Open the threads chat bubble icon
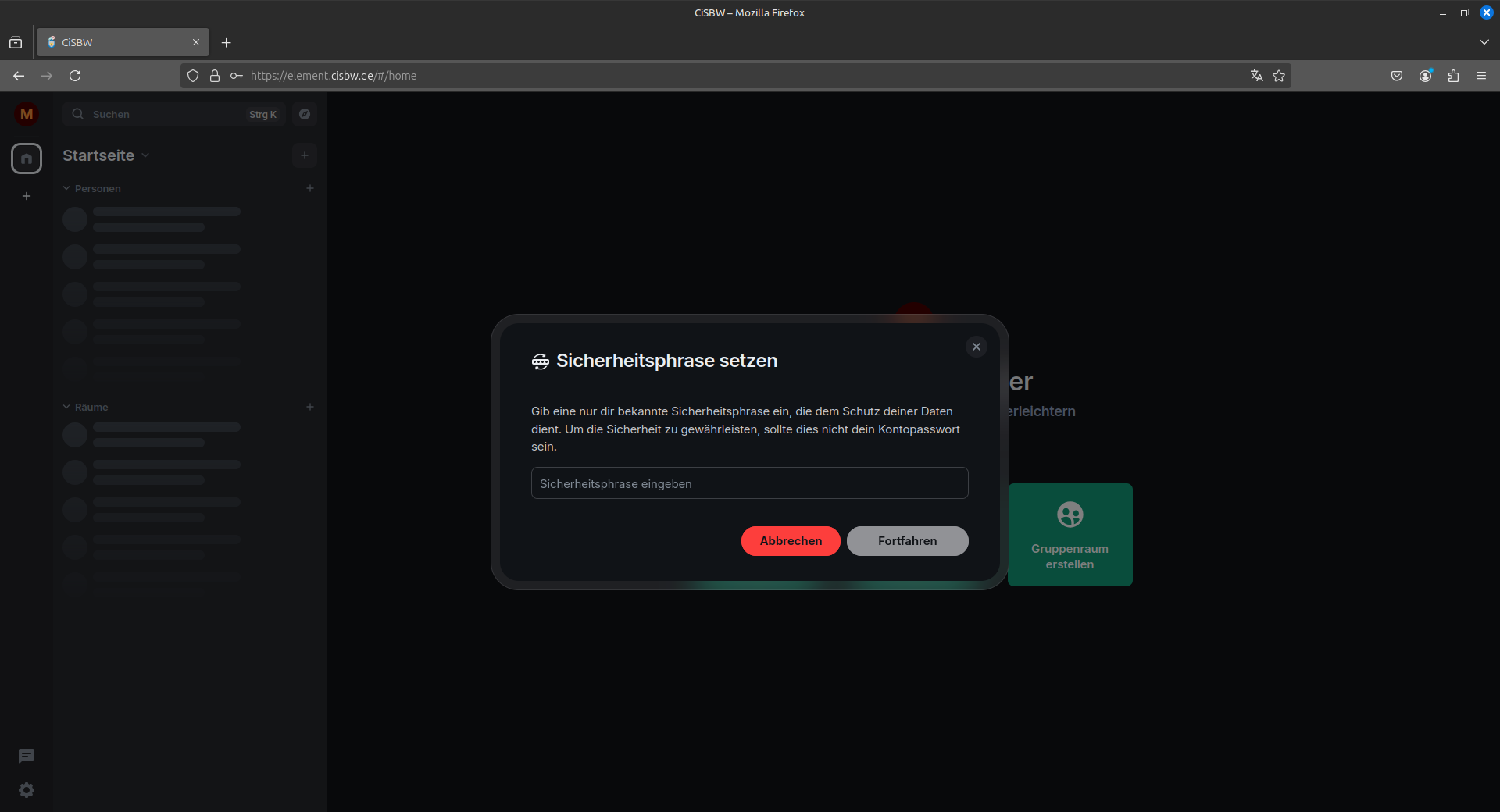1500x812 pixels. (27, 756)
